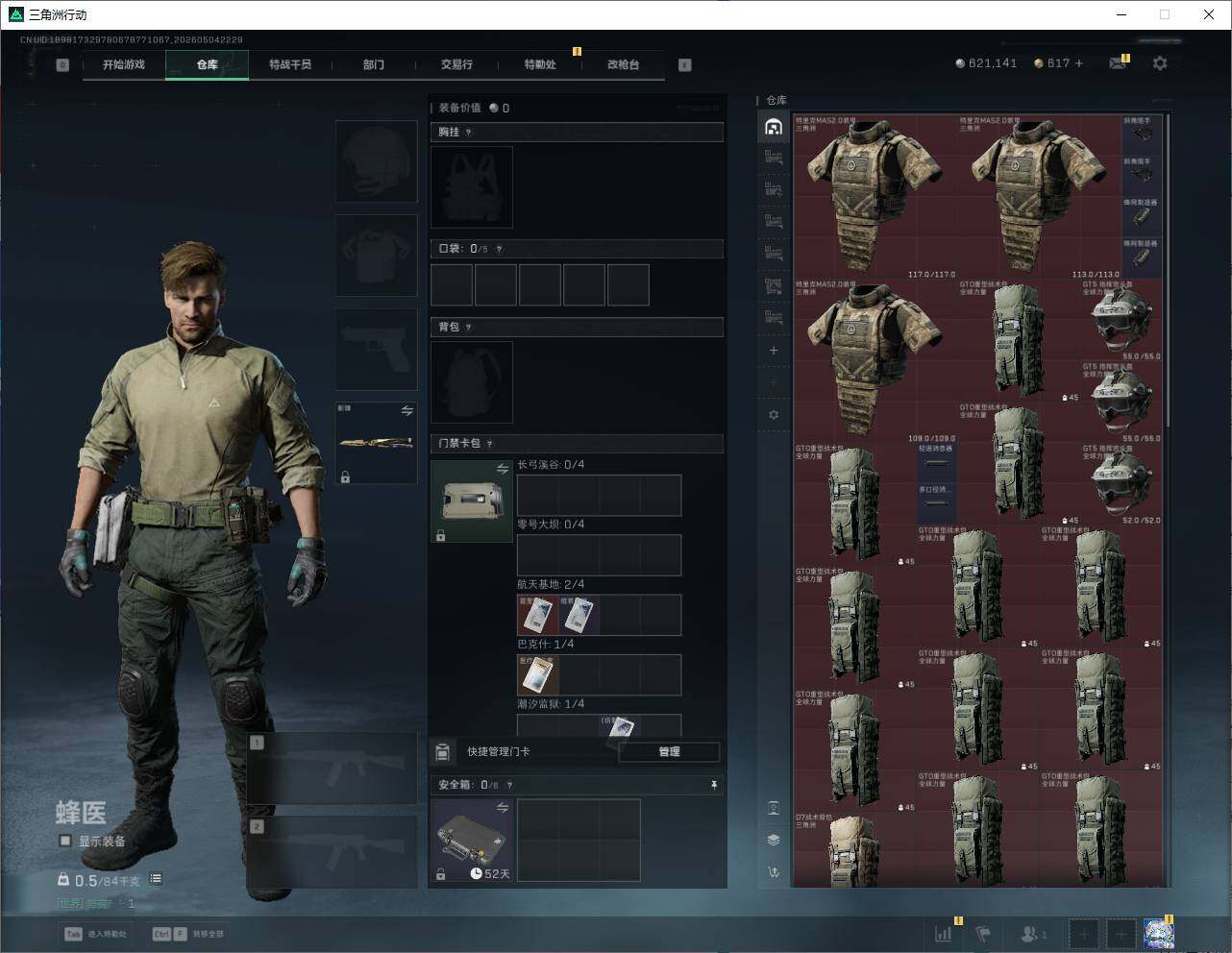1232x953 pixels.
Task: Open the stats chart icon in bottom bar
Action: click(x=944, y=934)
